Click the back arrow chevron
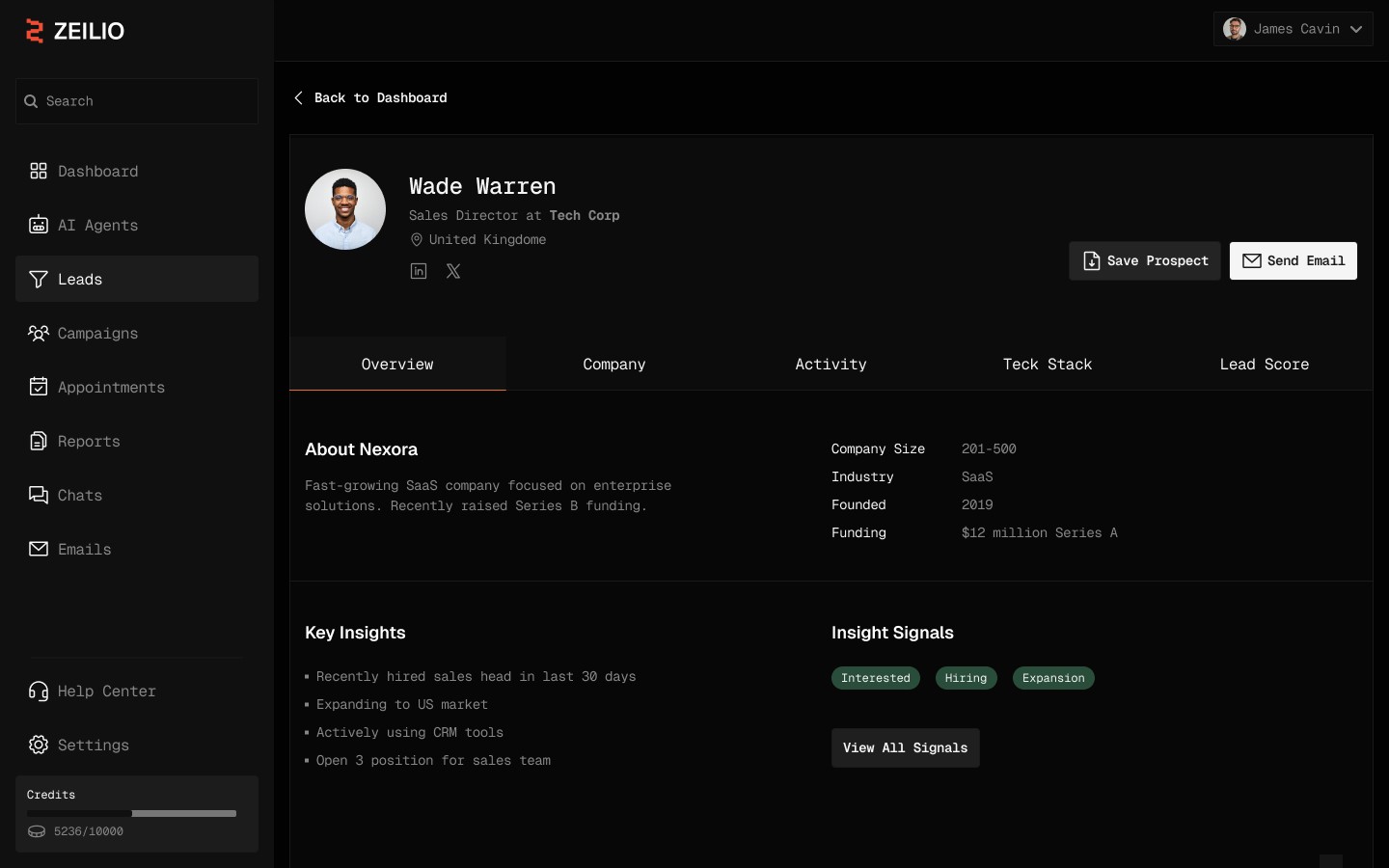This screenshot has width=1389, height=868. pyautogui.click(x=299, y=97)
